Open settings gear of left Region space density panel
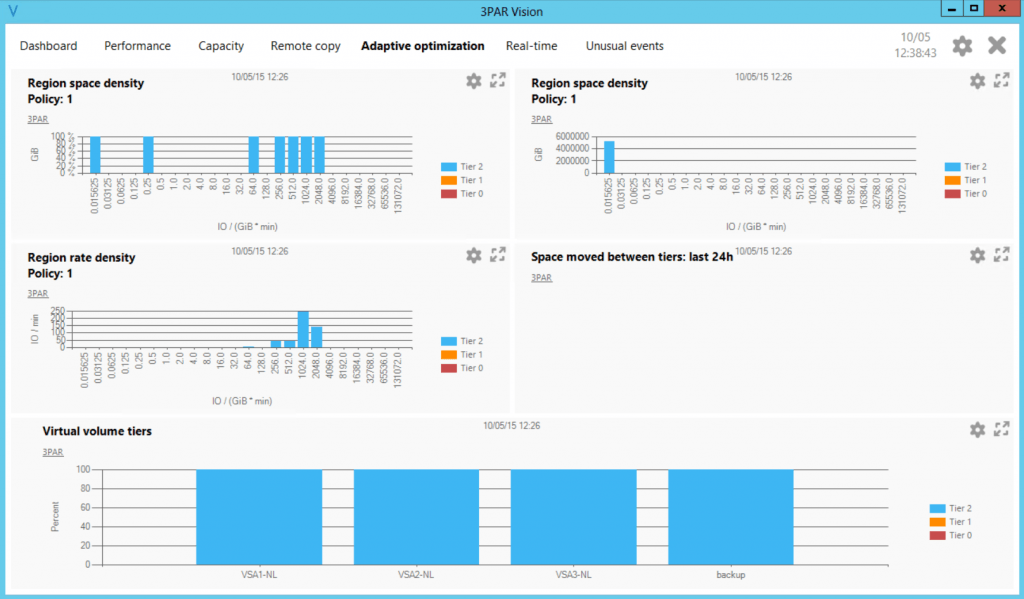Screen dimensions: 1024x599 click(473, 81)
